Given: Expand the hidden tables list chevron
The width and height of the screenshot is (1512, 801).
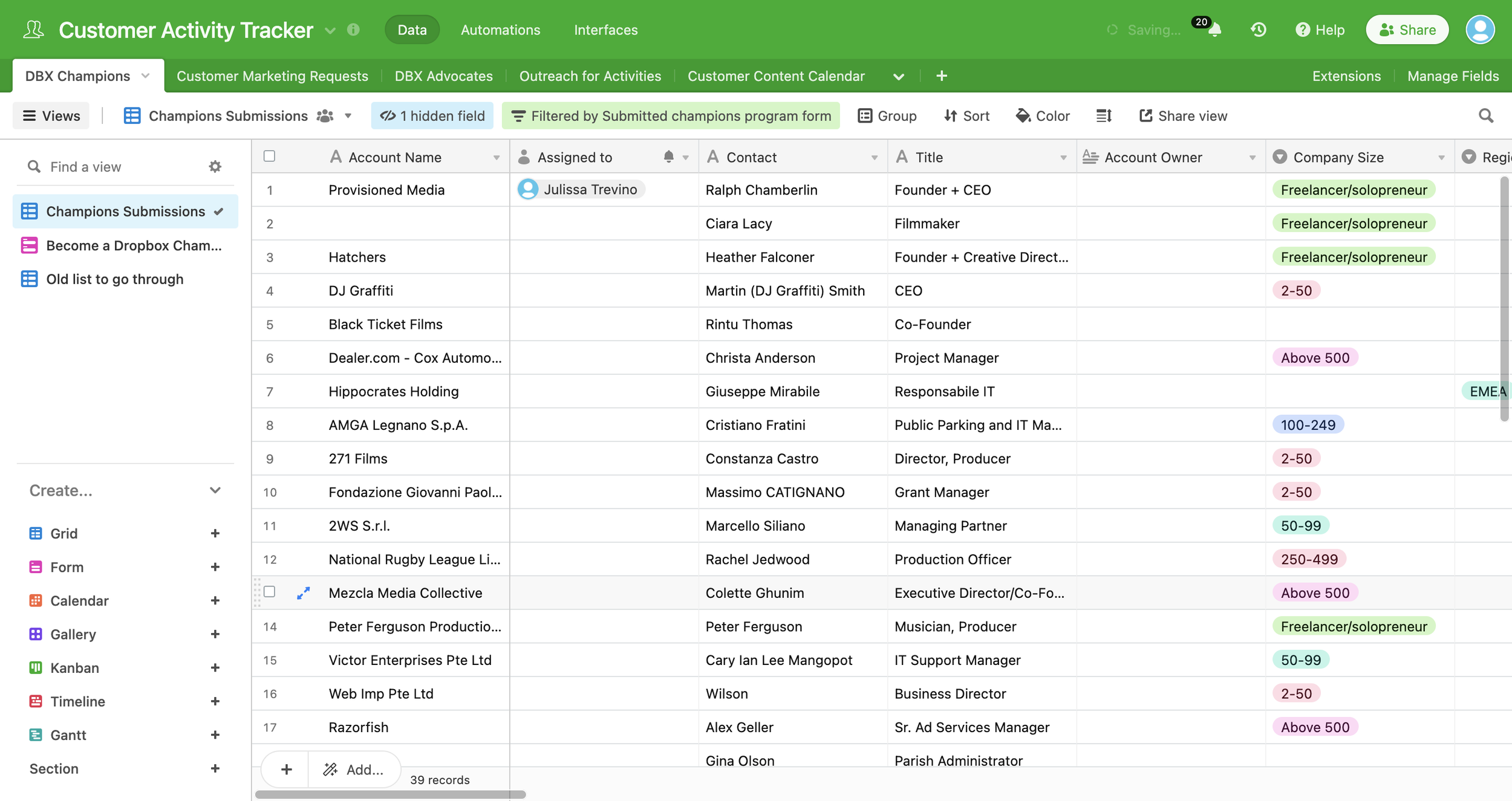Looking at the screenshot, I should (x=899, y=76).
